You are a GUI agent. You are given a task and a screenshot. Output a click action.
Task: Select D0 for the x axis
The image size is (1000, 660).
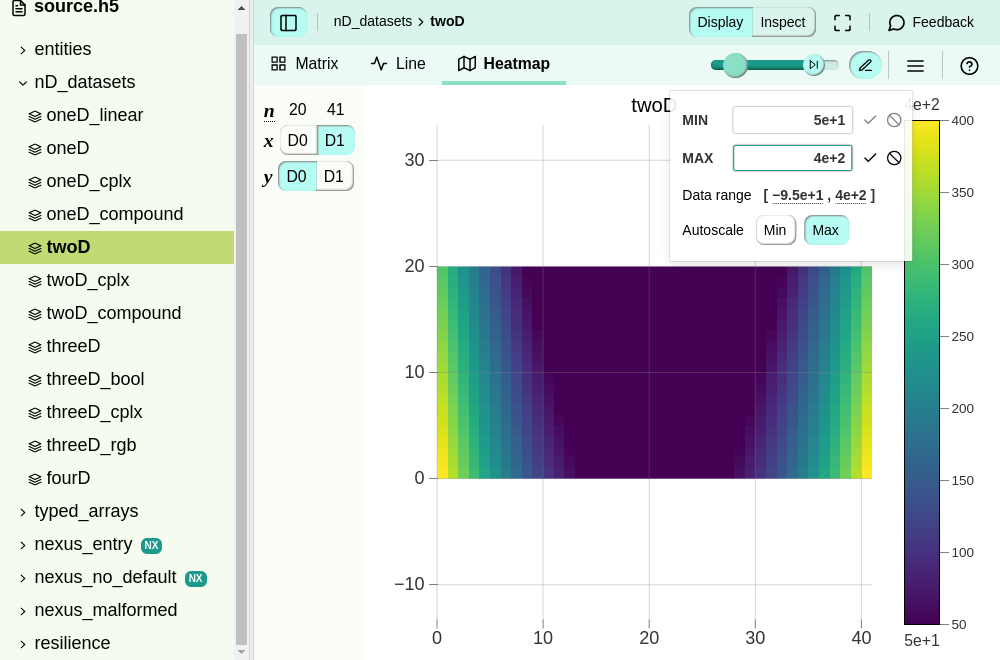(298, 140)
